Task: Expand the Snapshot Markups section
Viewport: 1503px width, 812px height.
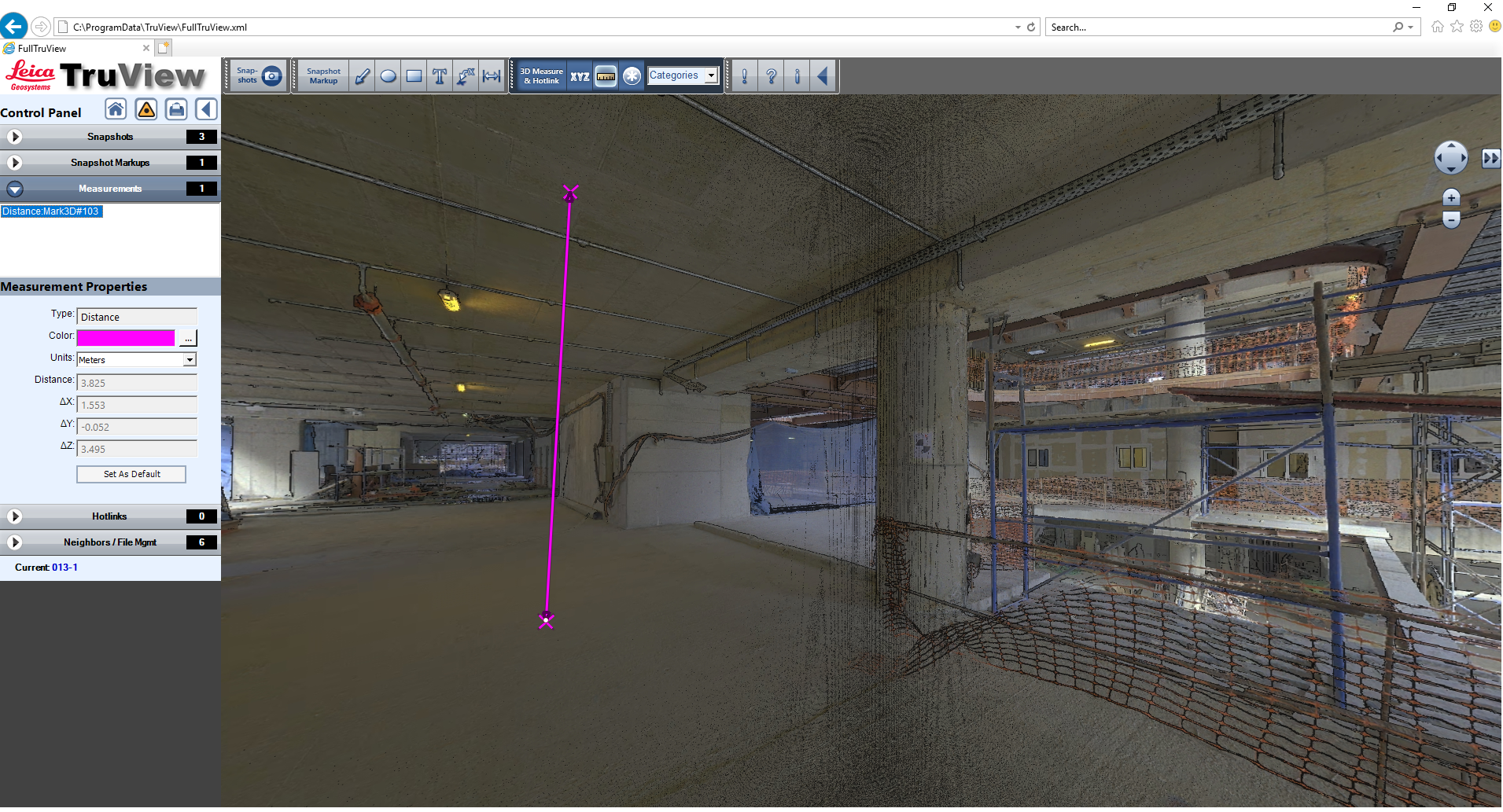Action: 14,163
